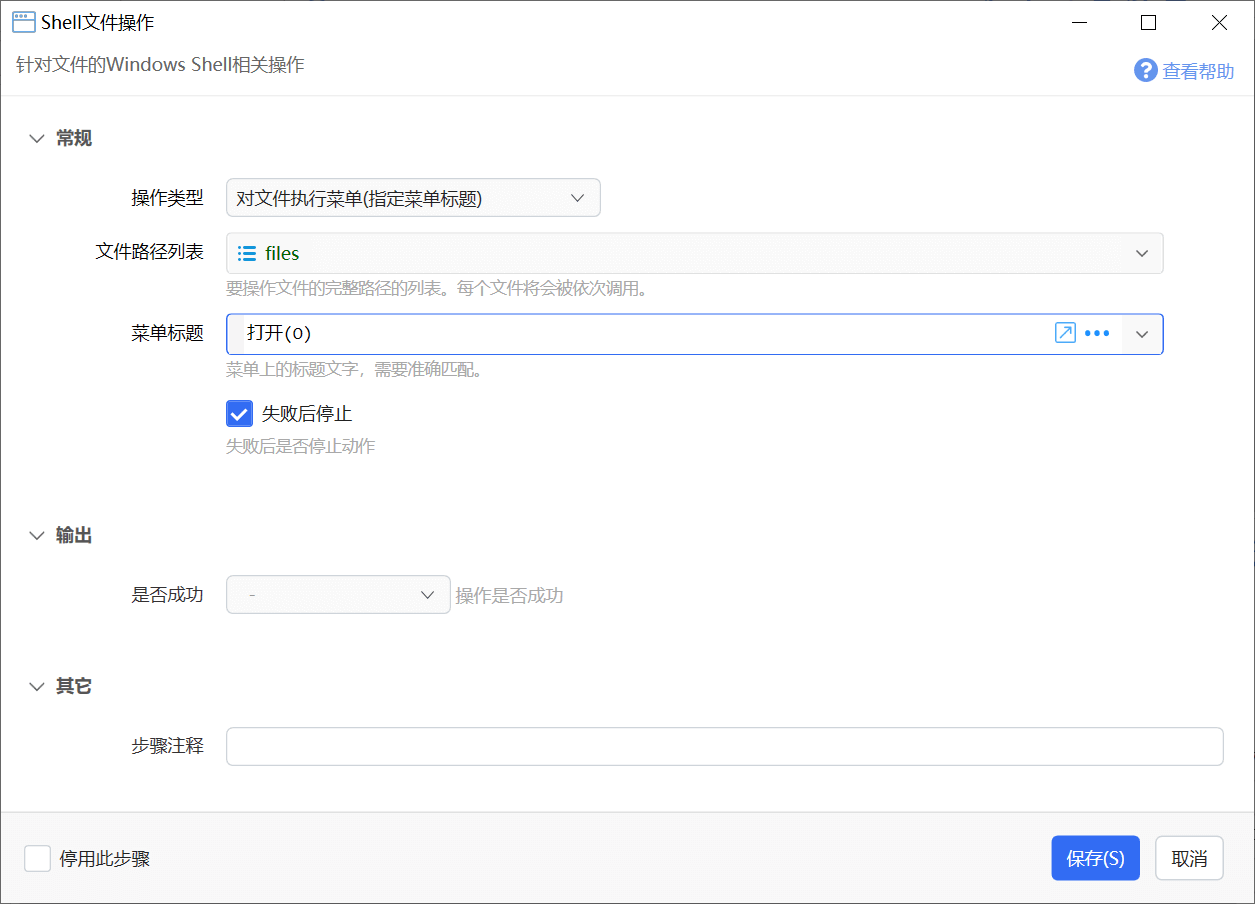This screenshot has height=904, width=1255.
Task: Collapse the 输出 section
Action: 37,536
